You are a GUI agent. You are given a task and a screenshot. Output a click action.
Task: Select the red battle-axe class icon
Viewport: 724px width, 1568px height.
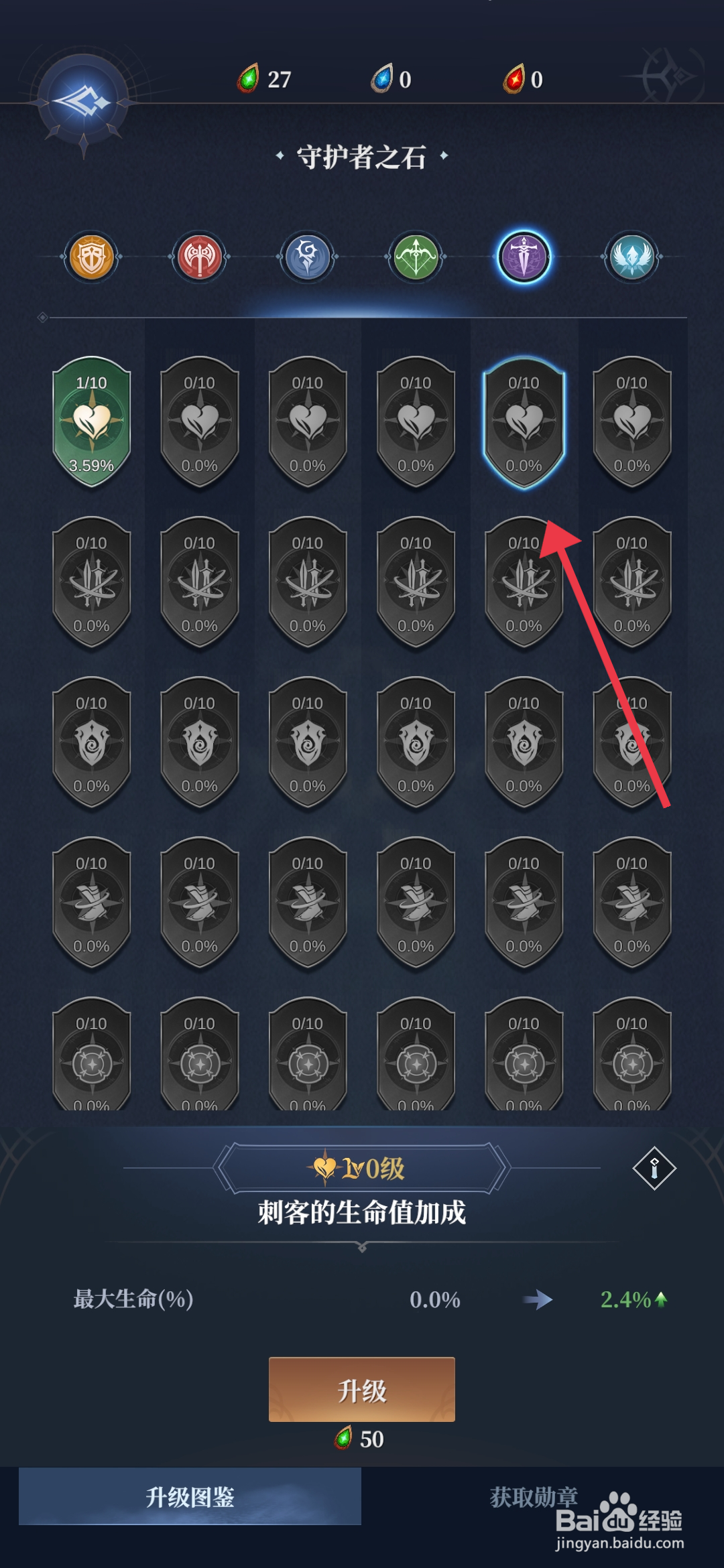(200, 257)
